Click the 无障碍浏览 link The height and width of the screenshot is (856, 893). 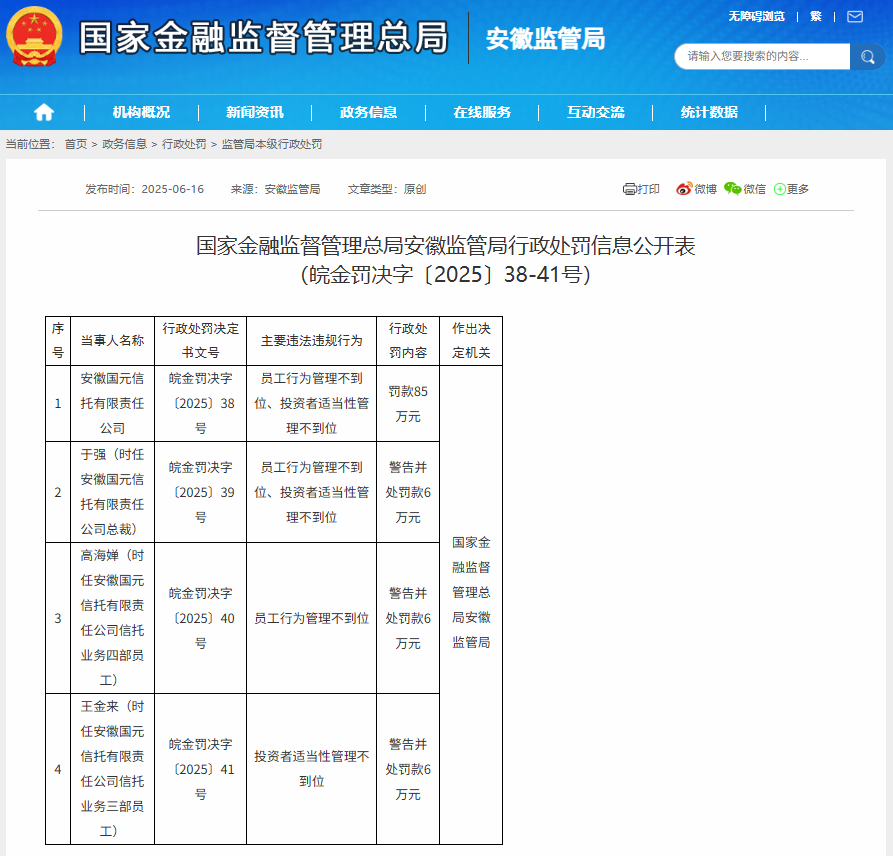pyautogui.click(x=756, y=17)
